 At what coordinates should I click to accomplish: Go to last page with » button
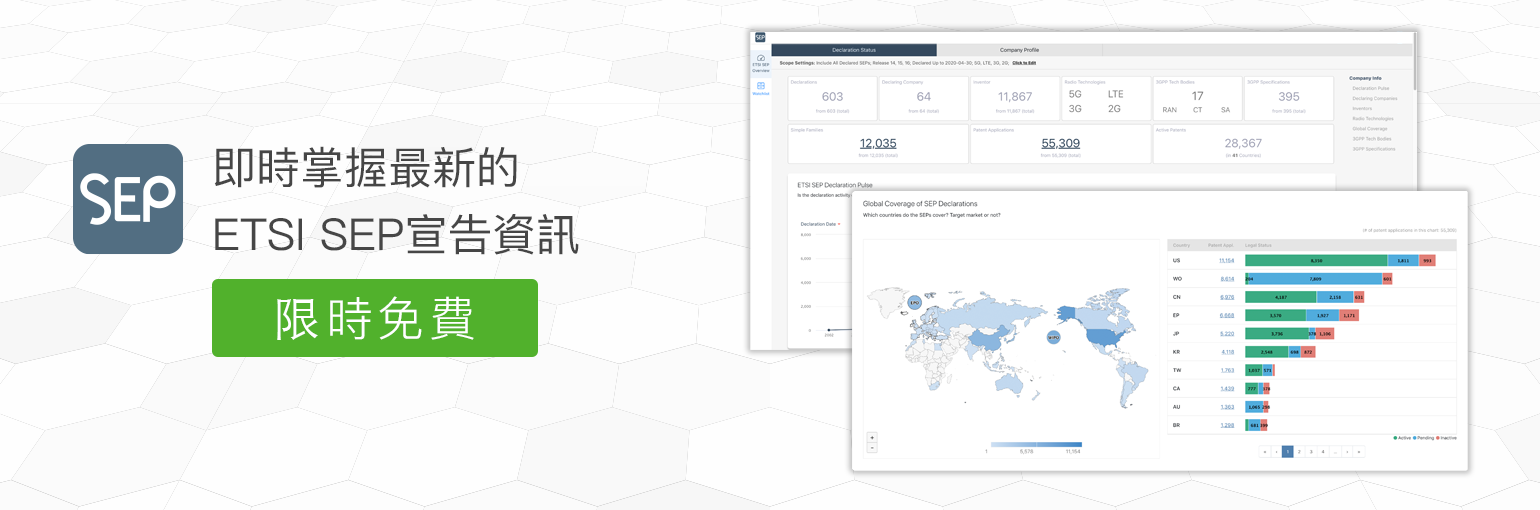(x=1358, y=452)
